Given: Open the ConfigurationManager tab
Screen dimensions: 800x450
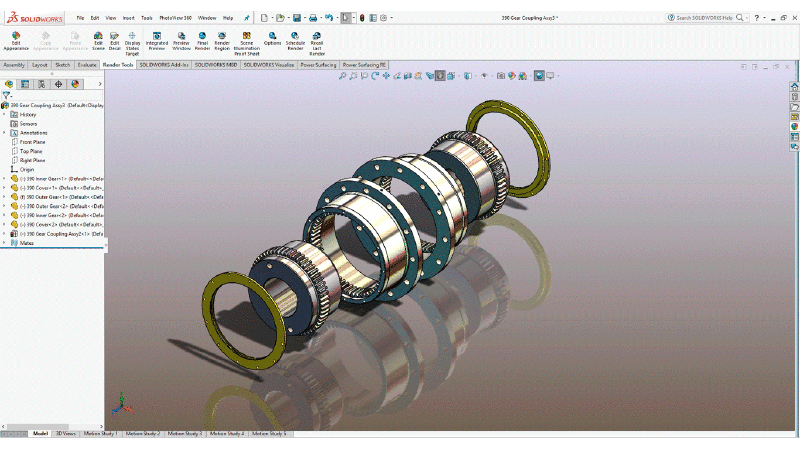Looking at the screenshot, I should coord(42,84).
